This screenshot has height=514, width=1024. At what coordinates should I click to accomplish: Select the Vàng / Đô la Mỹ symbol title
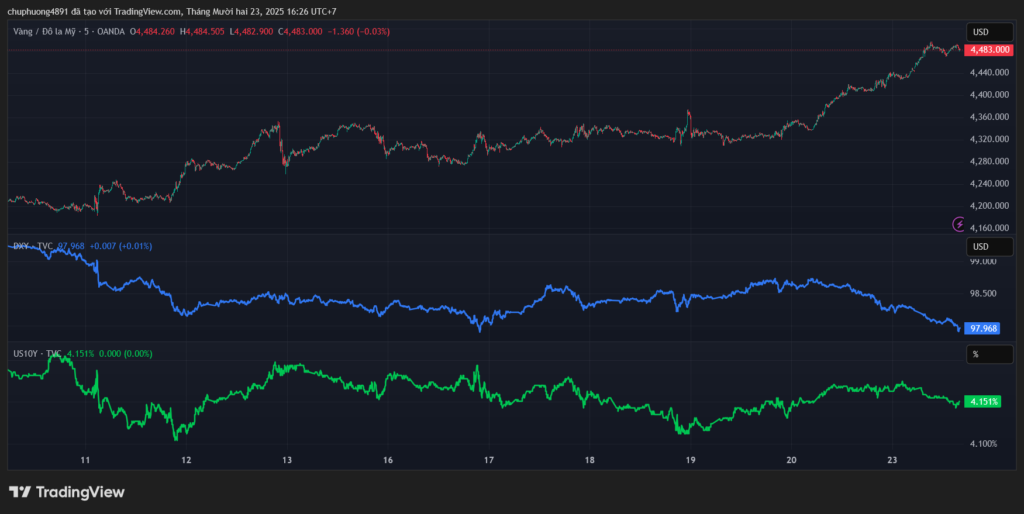pos(66,32)
